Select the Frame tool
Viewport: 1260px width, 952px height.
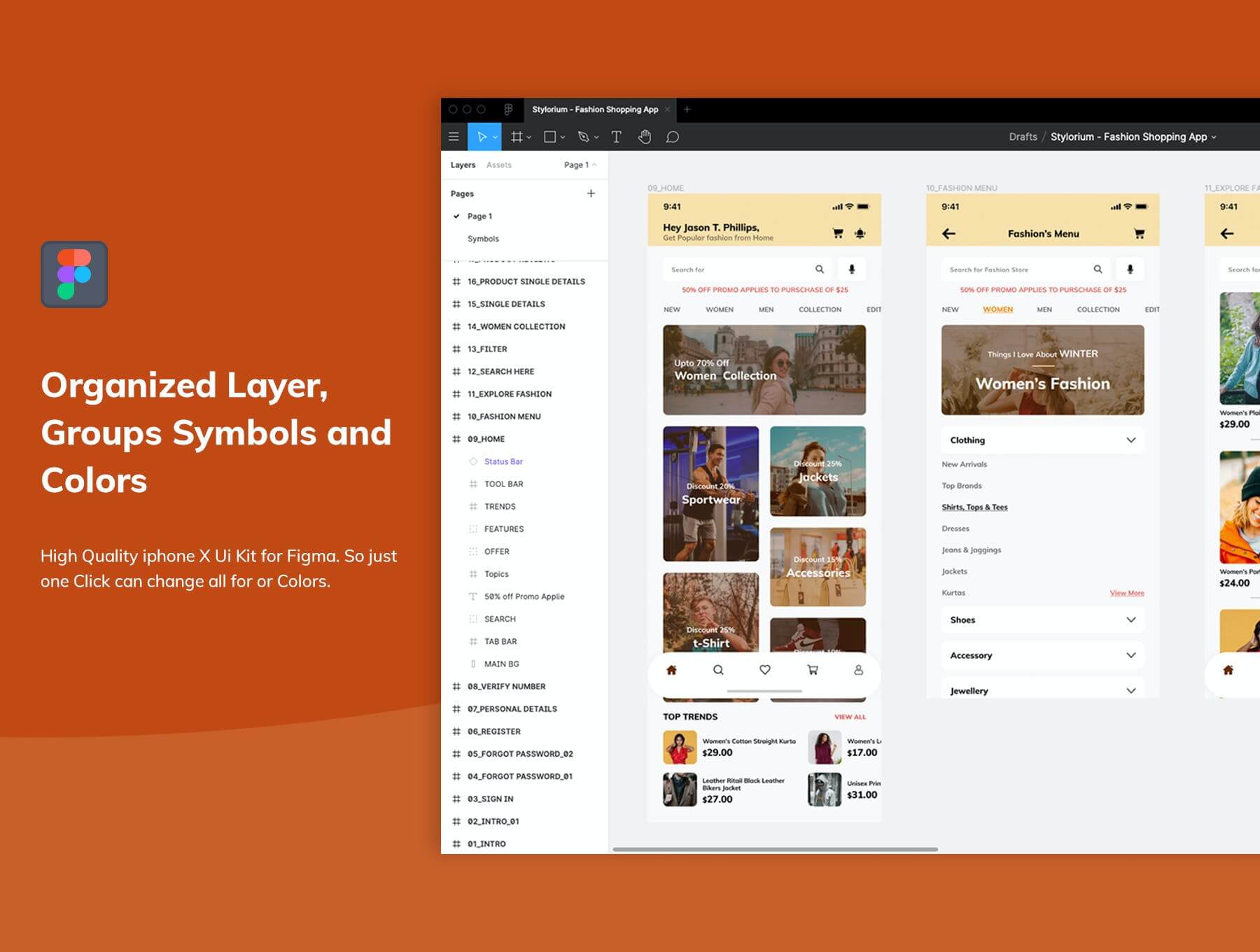click(517, 137)
